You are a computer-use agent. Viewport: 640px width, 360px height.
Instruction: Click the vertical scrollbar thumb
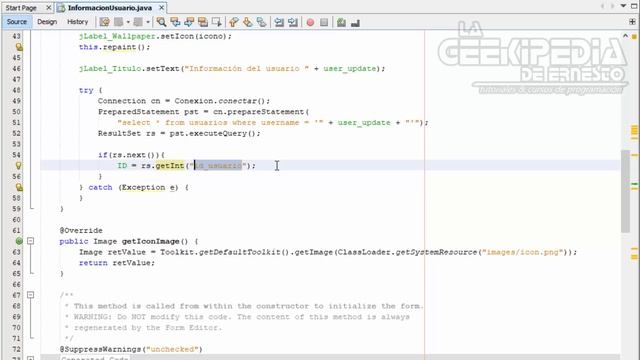(x=625, y=191)
